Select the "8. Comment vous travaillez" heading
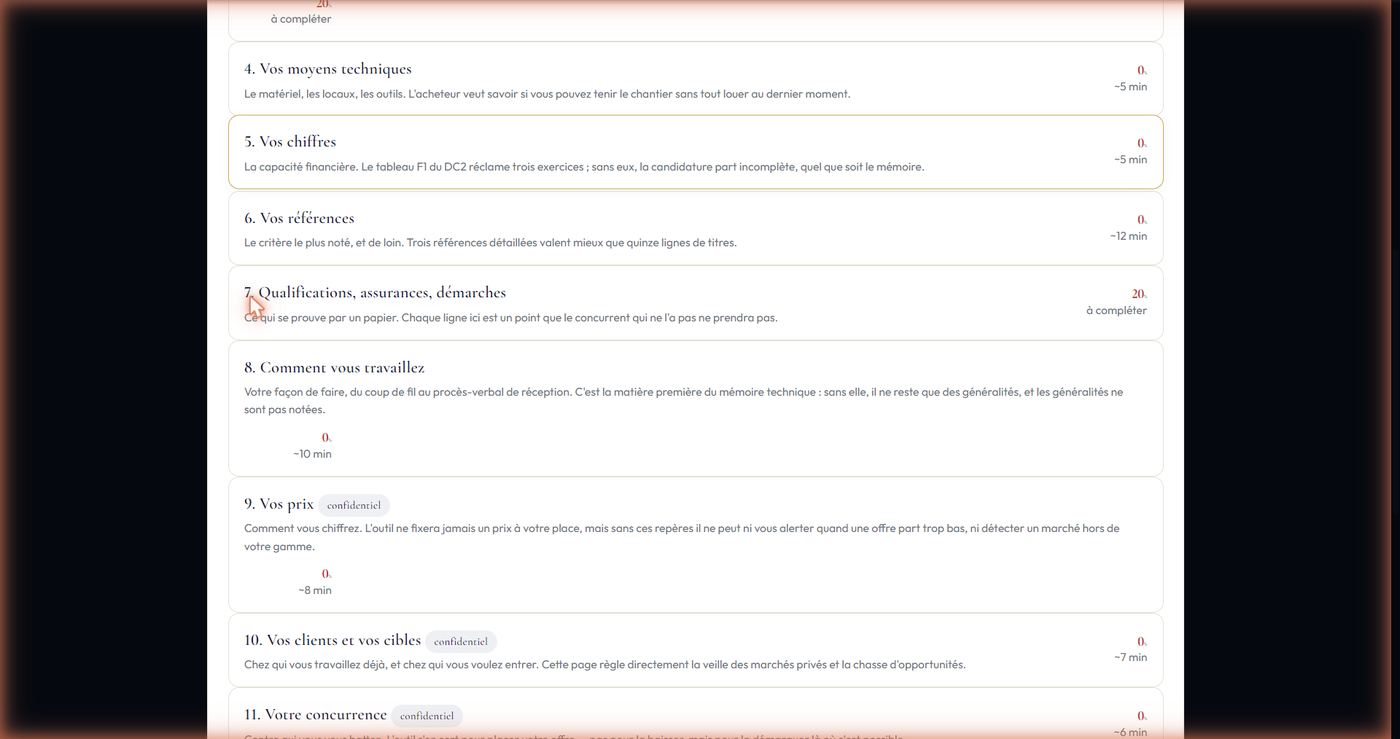 334,368
